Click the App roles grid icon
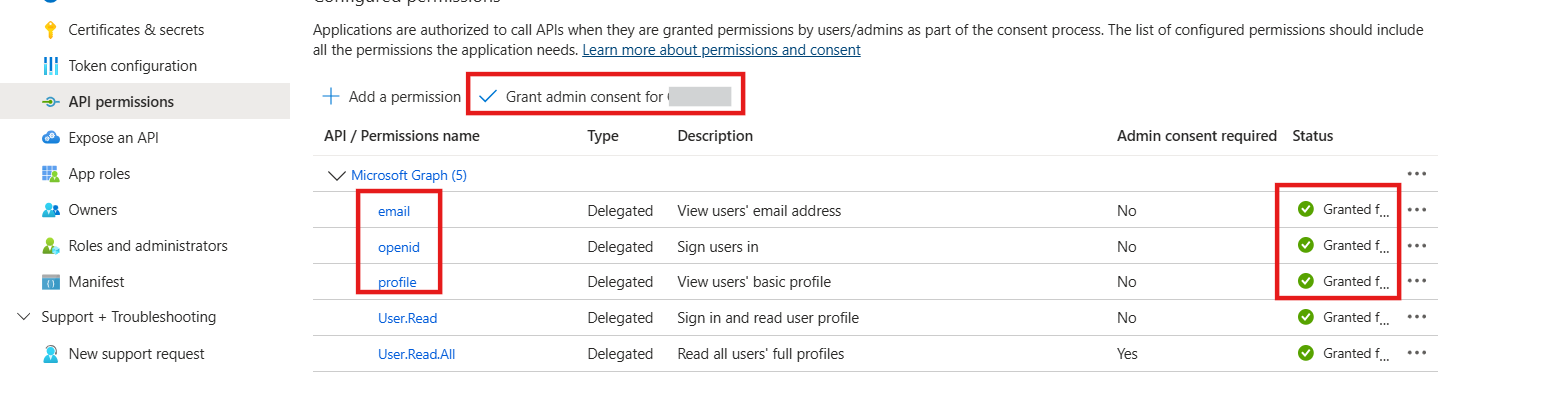This screenshot has width=1543, height=399. pos(51,174)
